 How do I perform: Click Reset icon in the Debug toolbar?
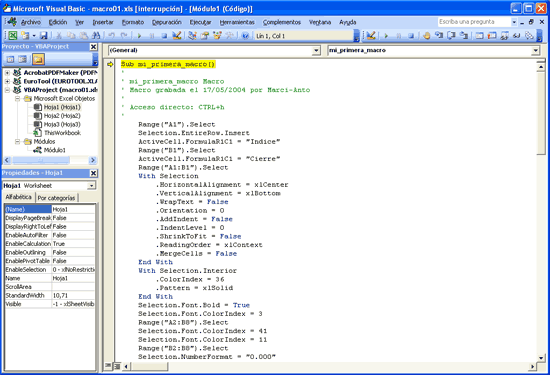coord(411,35)
